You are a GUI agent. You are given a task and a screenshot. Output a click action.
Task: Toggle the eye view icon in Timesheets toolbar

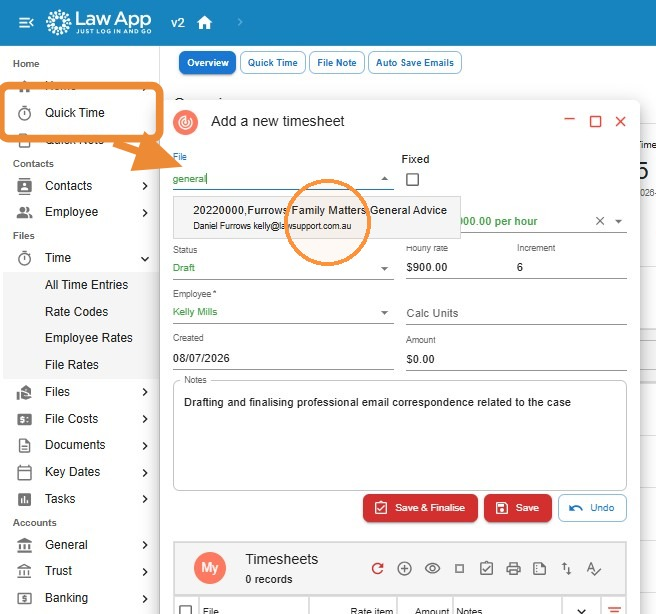click(x=432, y=568)
